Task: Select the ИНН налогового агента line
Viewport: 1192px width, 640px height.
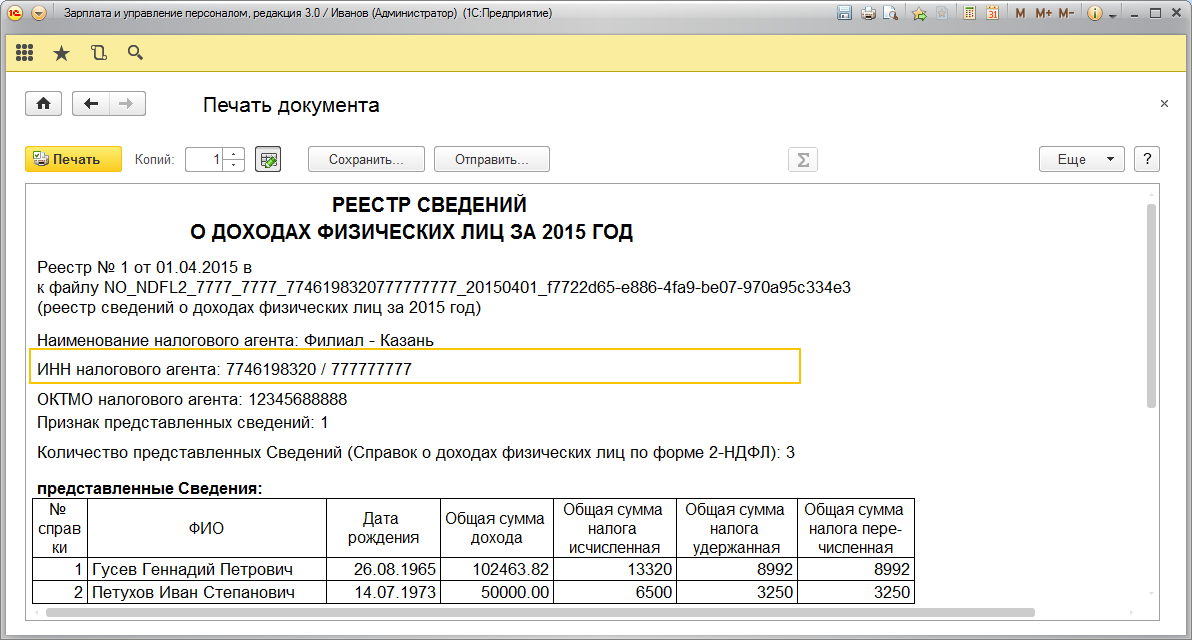Action: 225,369
